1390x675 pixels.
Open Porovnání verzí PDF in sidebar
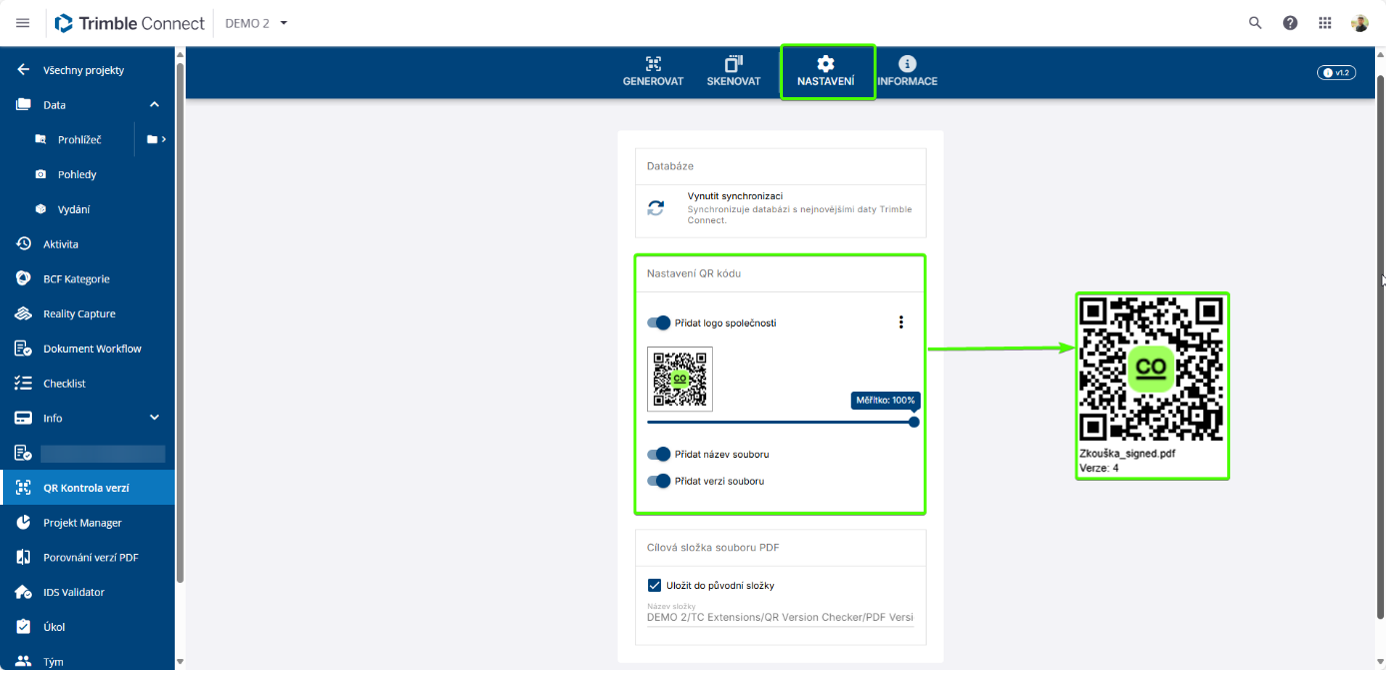[90, 557]
